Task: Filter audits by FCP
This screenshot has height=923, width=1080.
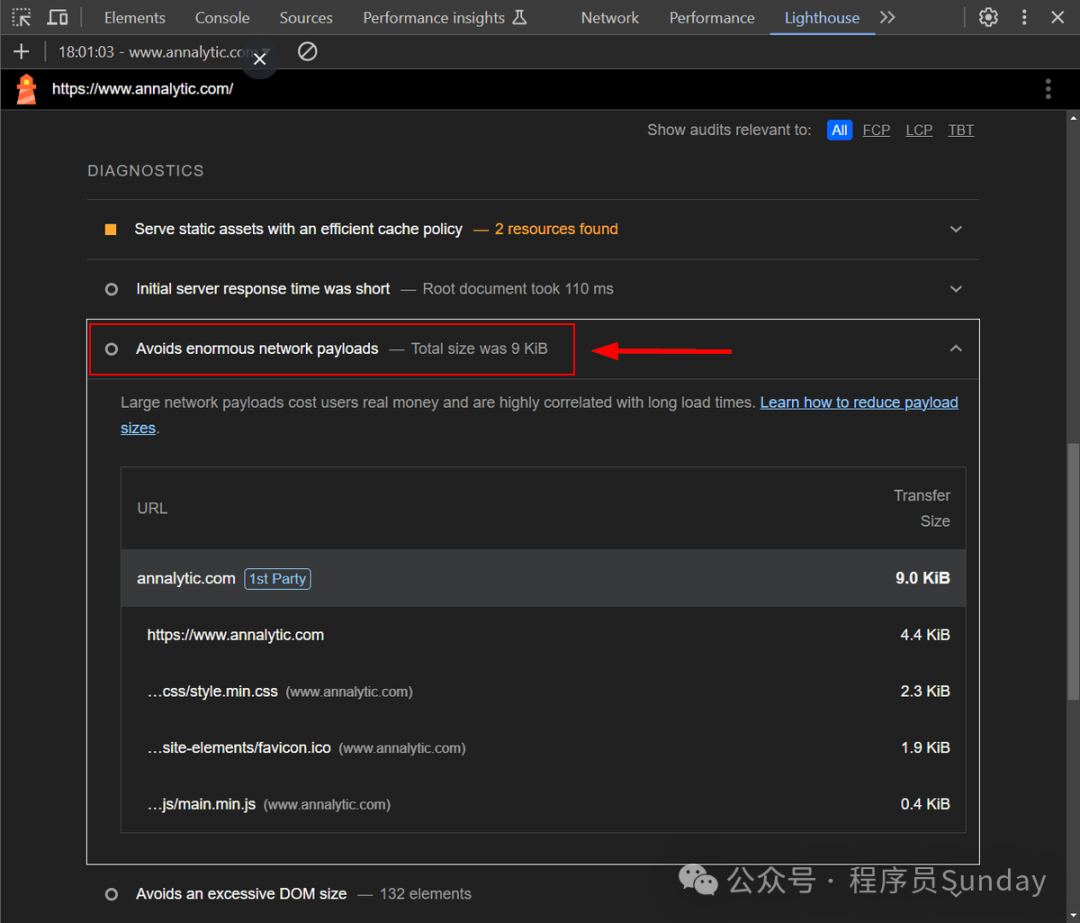Action: click(876, 130)
